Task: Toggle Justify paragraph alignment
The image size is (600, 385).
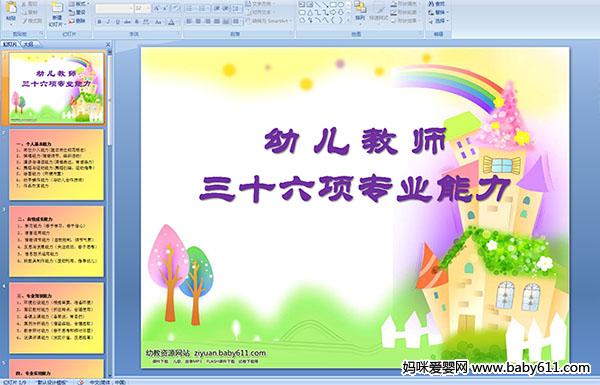Action: pos(217,21)
